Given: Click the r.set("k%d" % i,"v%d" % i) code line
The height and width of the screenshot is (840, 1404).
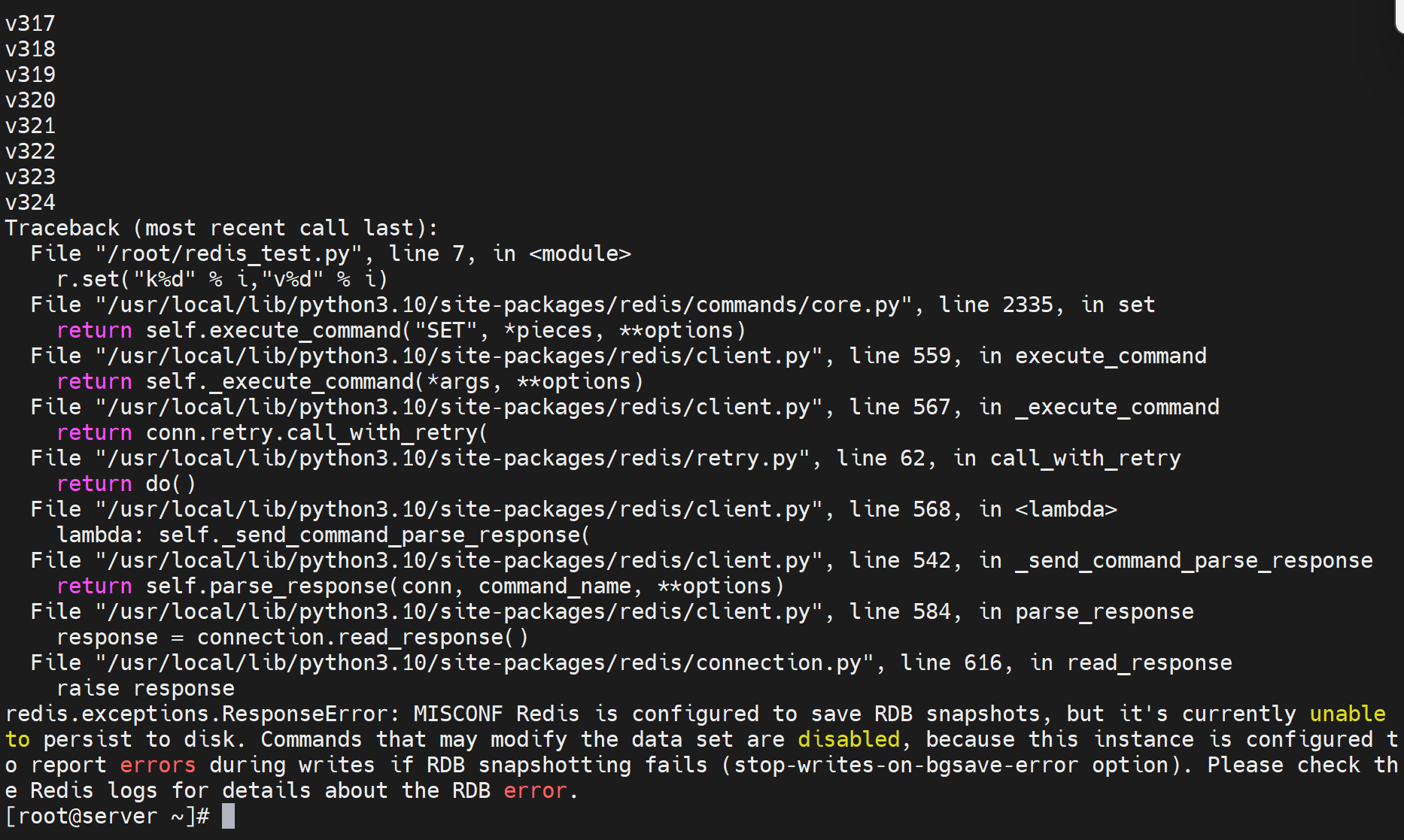Looking at the screenshot, I should coord(222,279).
